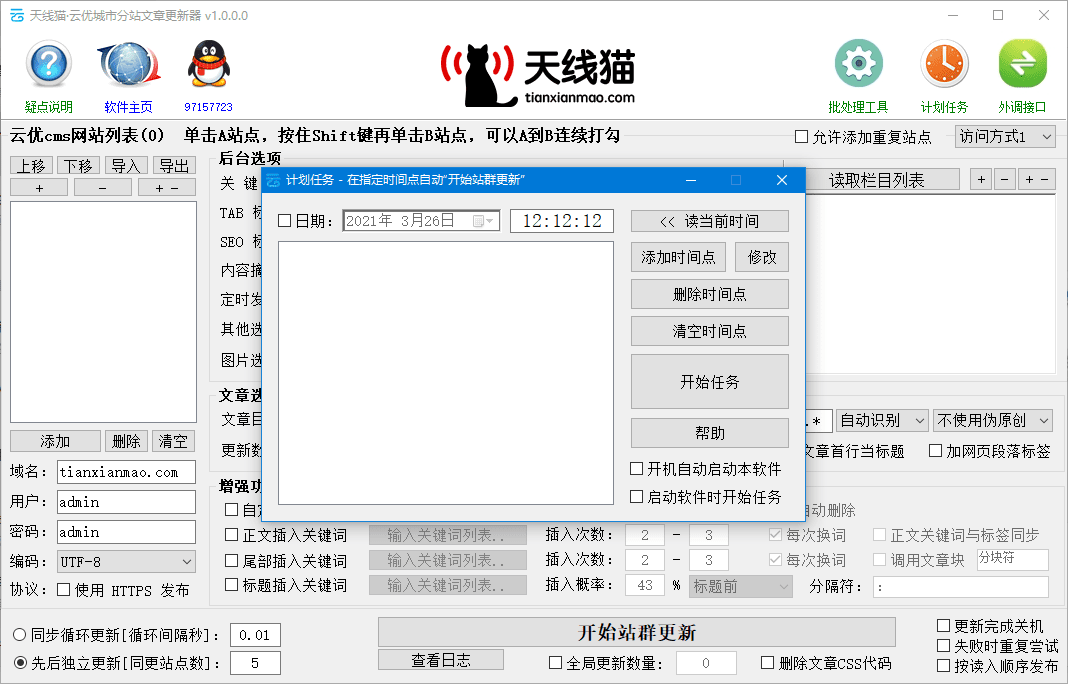This screenshot has height=684, width=1068.
Task: Click the time field 12:12:12
Action: [x=562, y=221]
